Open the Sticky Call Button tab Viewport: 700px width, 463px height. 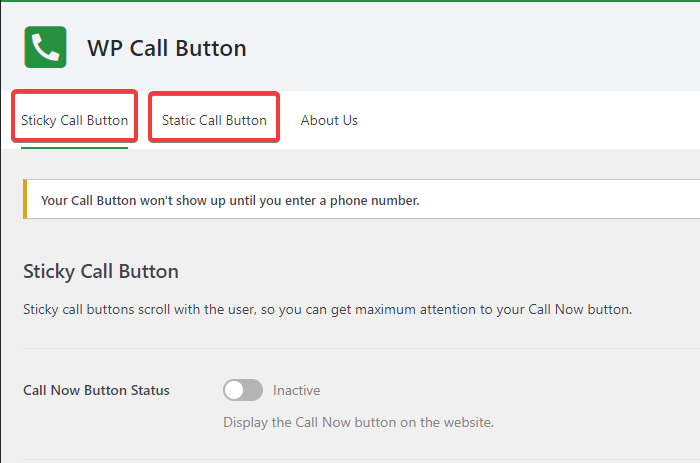click(x=75, y=120)
